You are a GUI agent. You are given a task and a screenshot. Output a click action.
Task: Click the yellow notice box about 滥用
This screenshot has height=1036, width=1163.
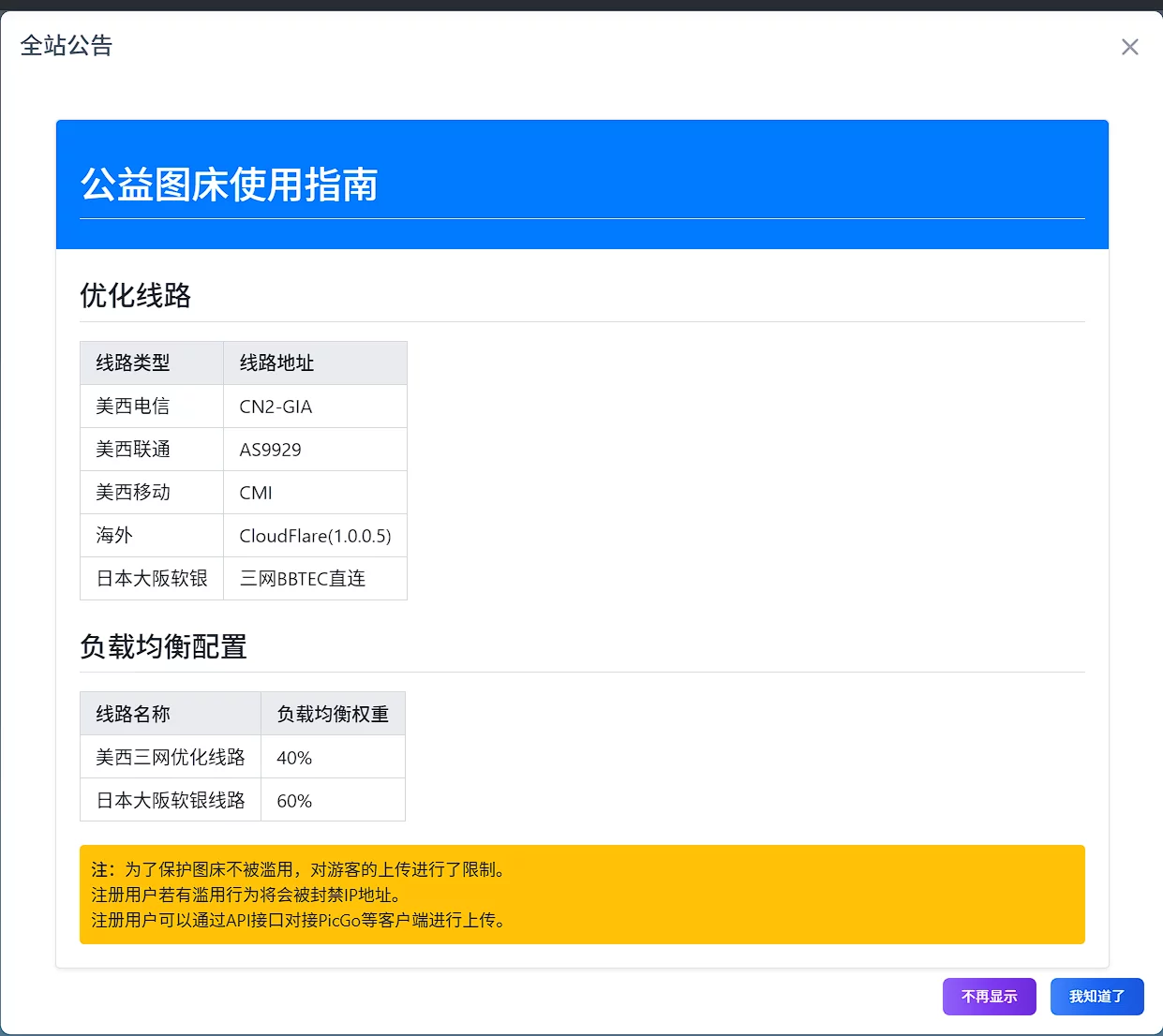pos(581,895)
